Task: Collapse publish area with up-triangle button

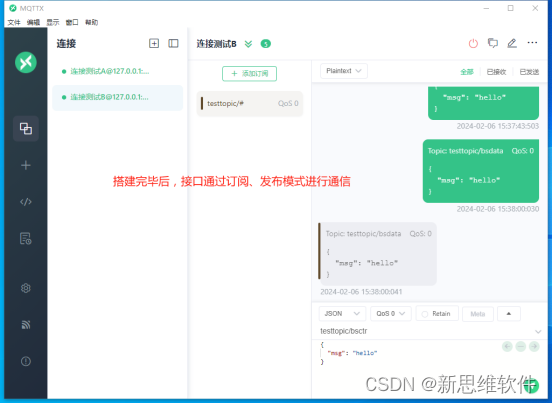Action: (509, 314)
